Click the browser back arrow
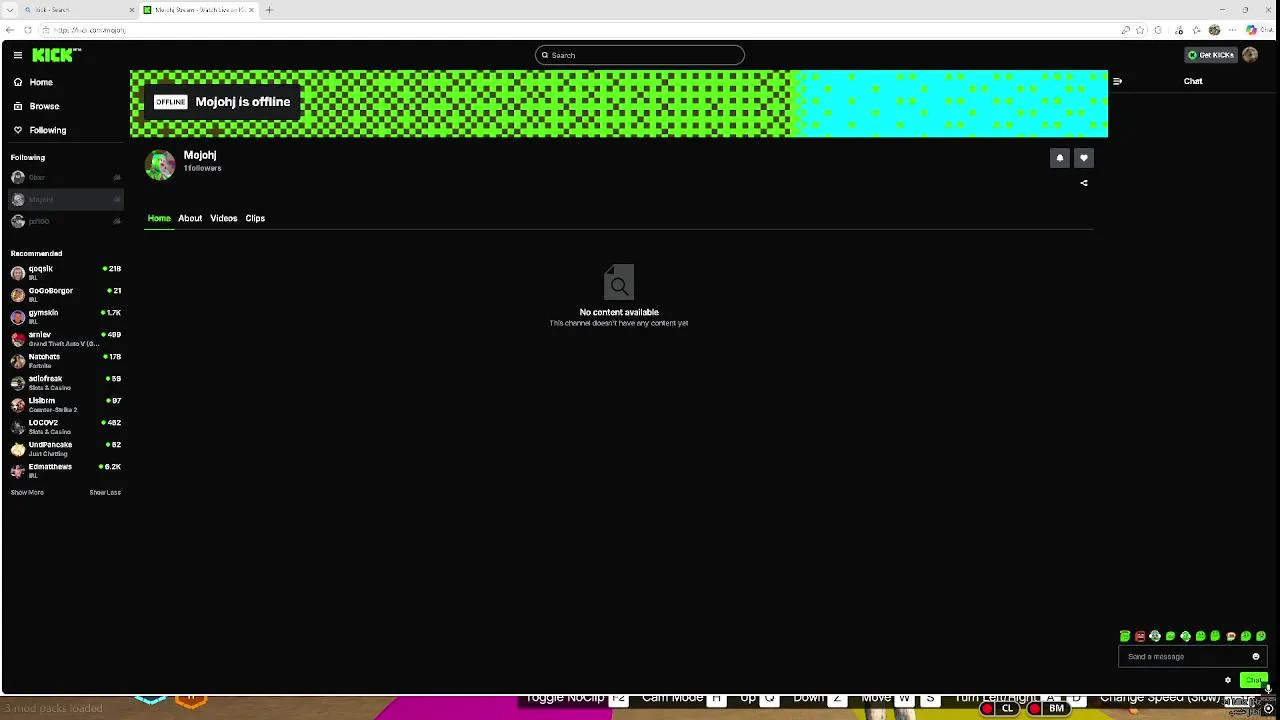 click(10, 30)
